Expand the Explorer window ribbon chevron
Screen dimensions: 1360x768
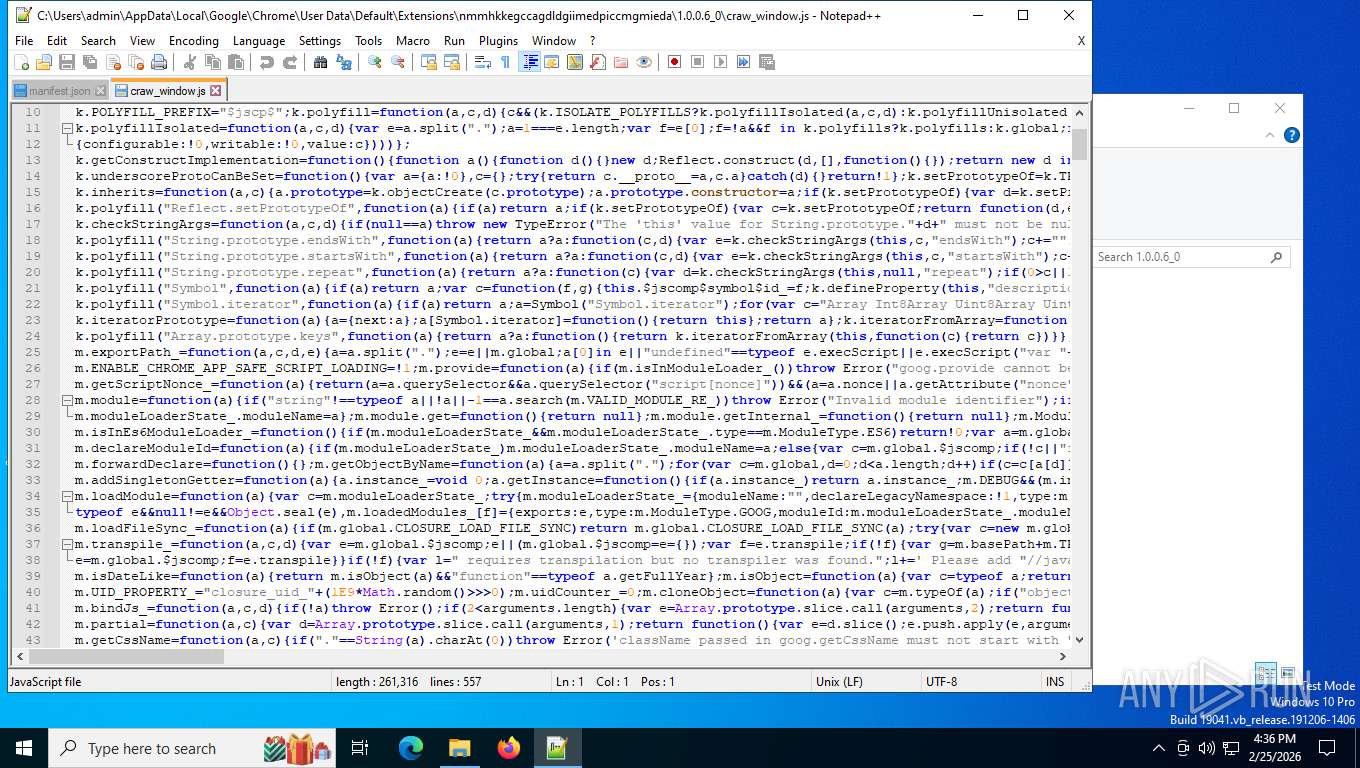pyautogui.click(x=1271, y=136)
